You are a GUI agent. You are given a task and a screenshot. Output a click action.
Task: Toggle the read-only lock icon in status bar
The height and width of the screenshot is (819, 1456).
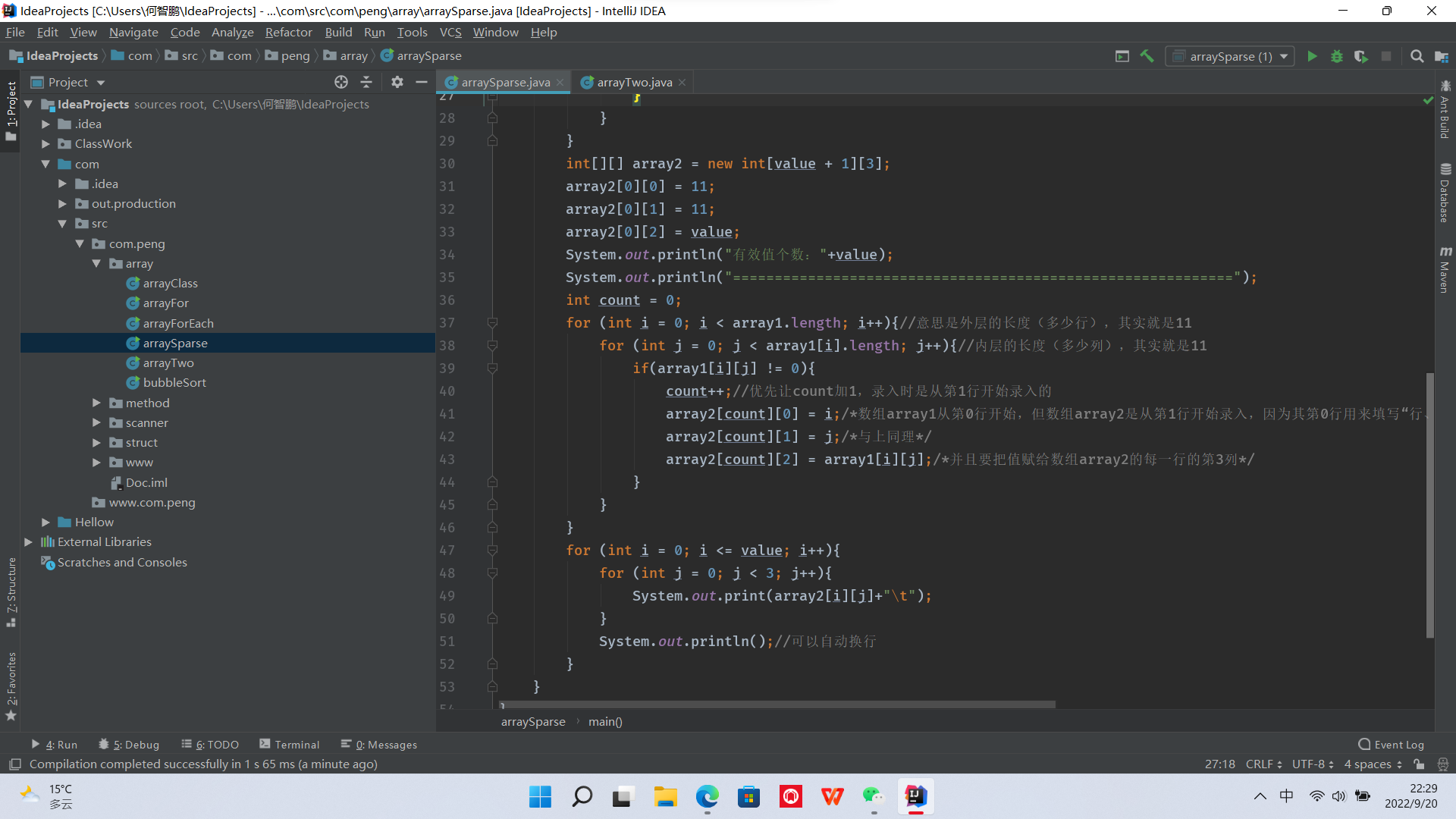[x=1419, y=764]
